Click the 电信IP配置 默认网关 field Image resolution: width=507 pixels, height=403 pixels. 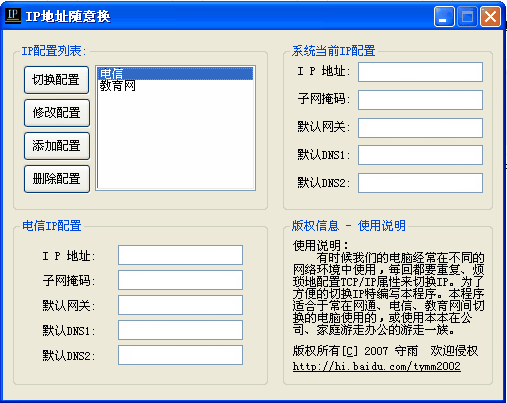pyautogui.click(x=180, y=305)
